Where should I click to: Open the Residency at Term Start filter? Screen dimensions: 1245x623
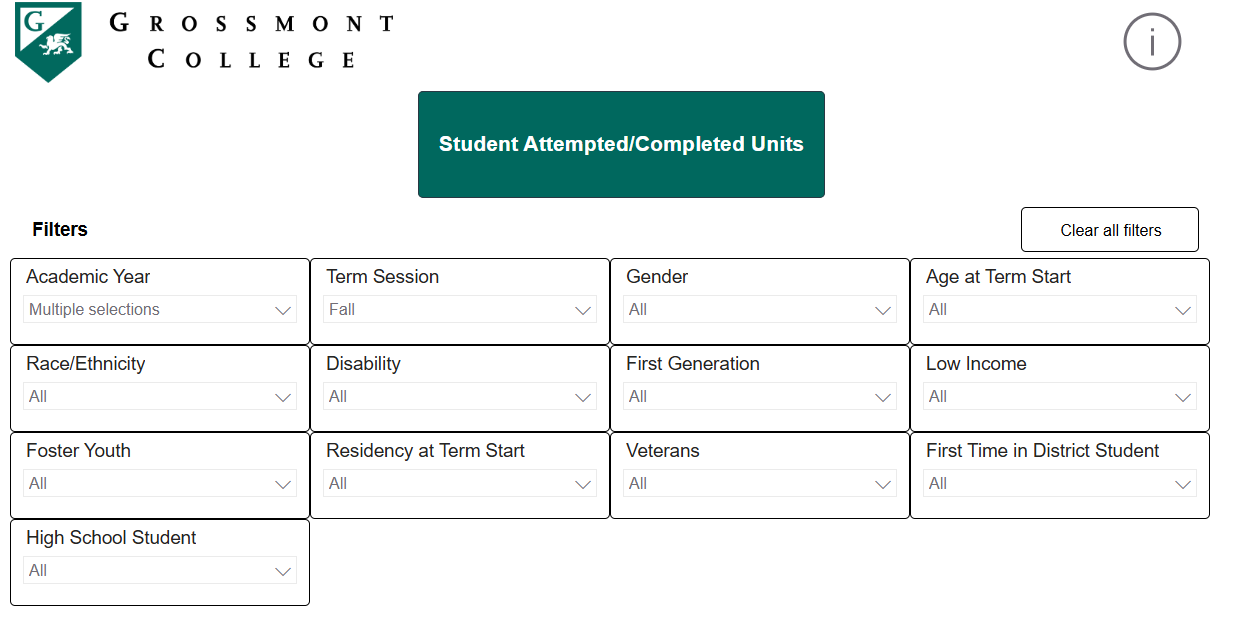pyautogui.click(x=458, y=483)
